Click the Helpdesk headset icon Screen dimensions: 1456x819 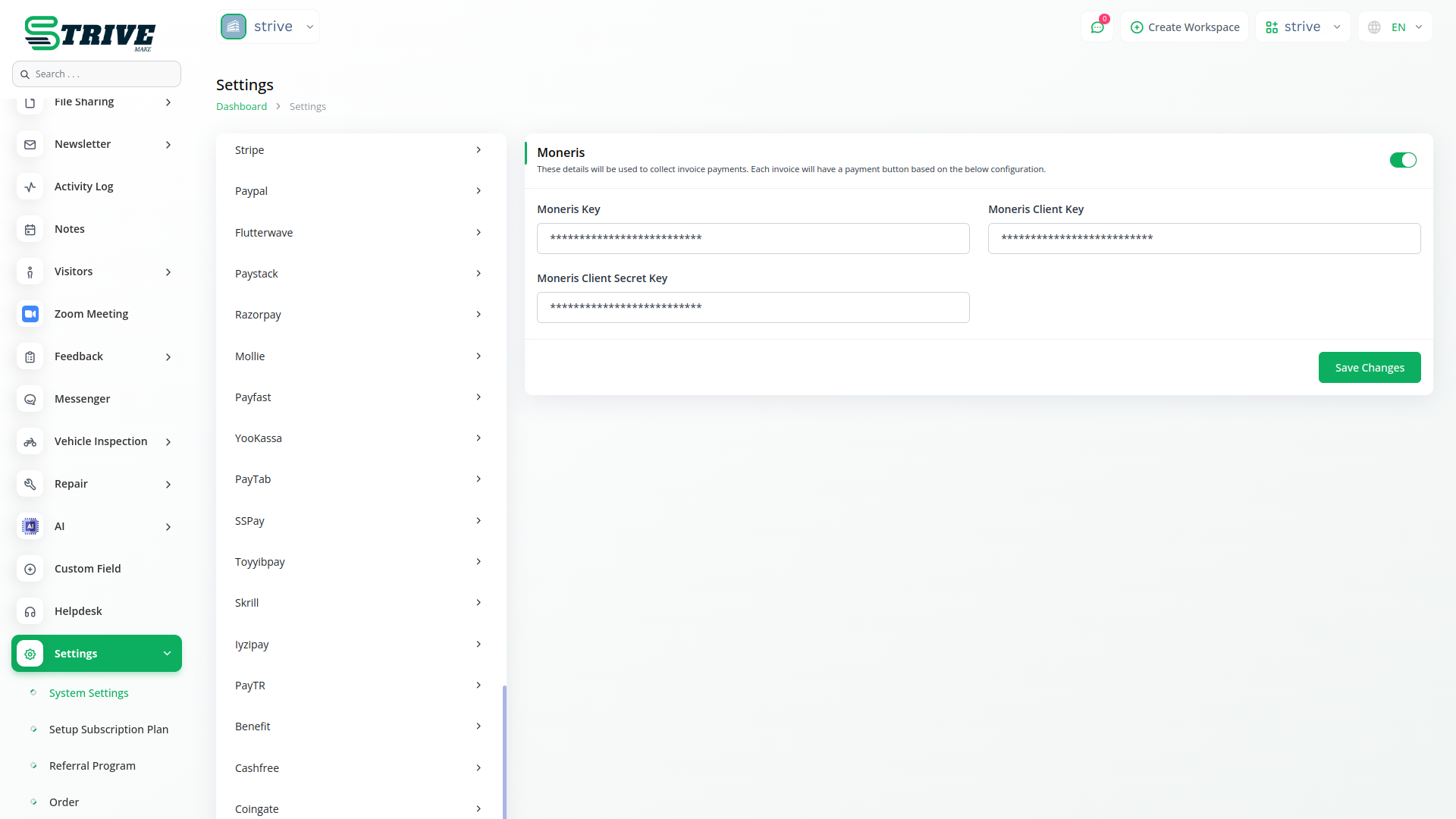pos(30,611)
